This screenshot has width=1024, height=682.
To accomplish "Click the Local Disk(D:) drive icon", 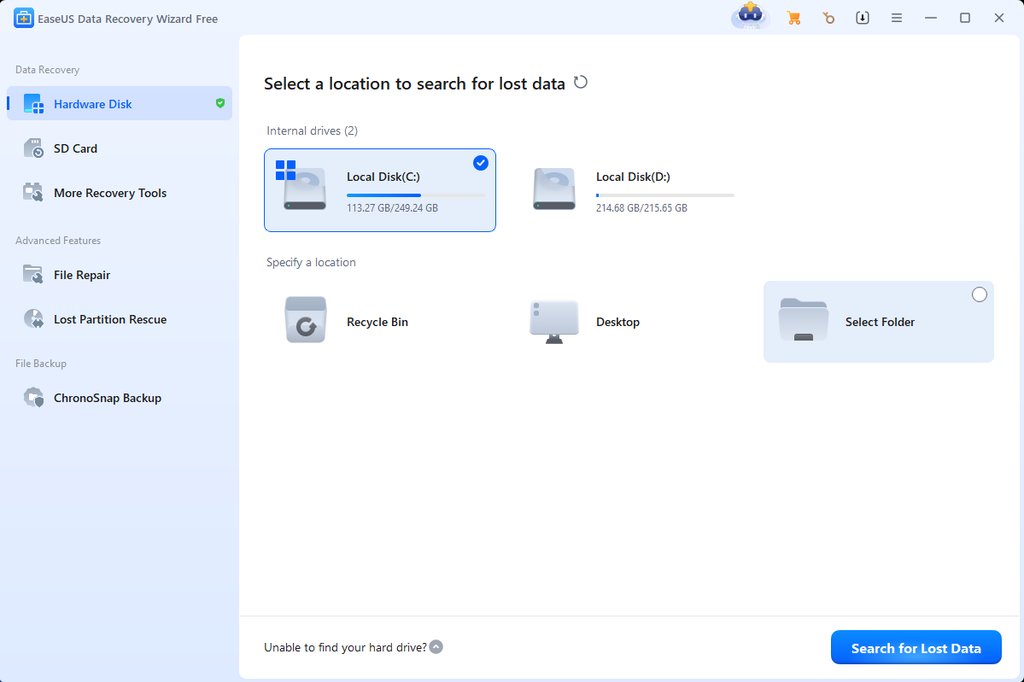I will (554, 189).
